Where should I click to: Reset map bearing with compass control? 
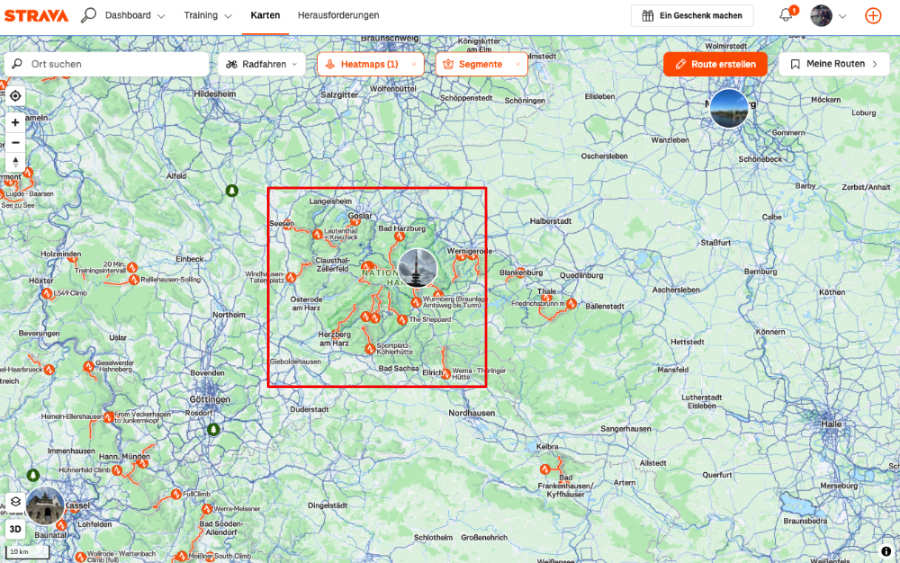(x=15, y=162)
